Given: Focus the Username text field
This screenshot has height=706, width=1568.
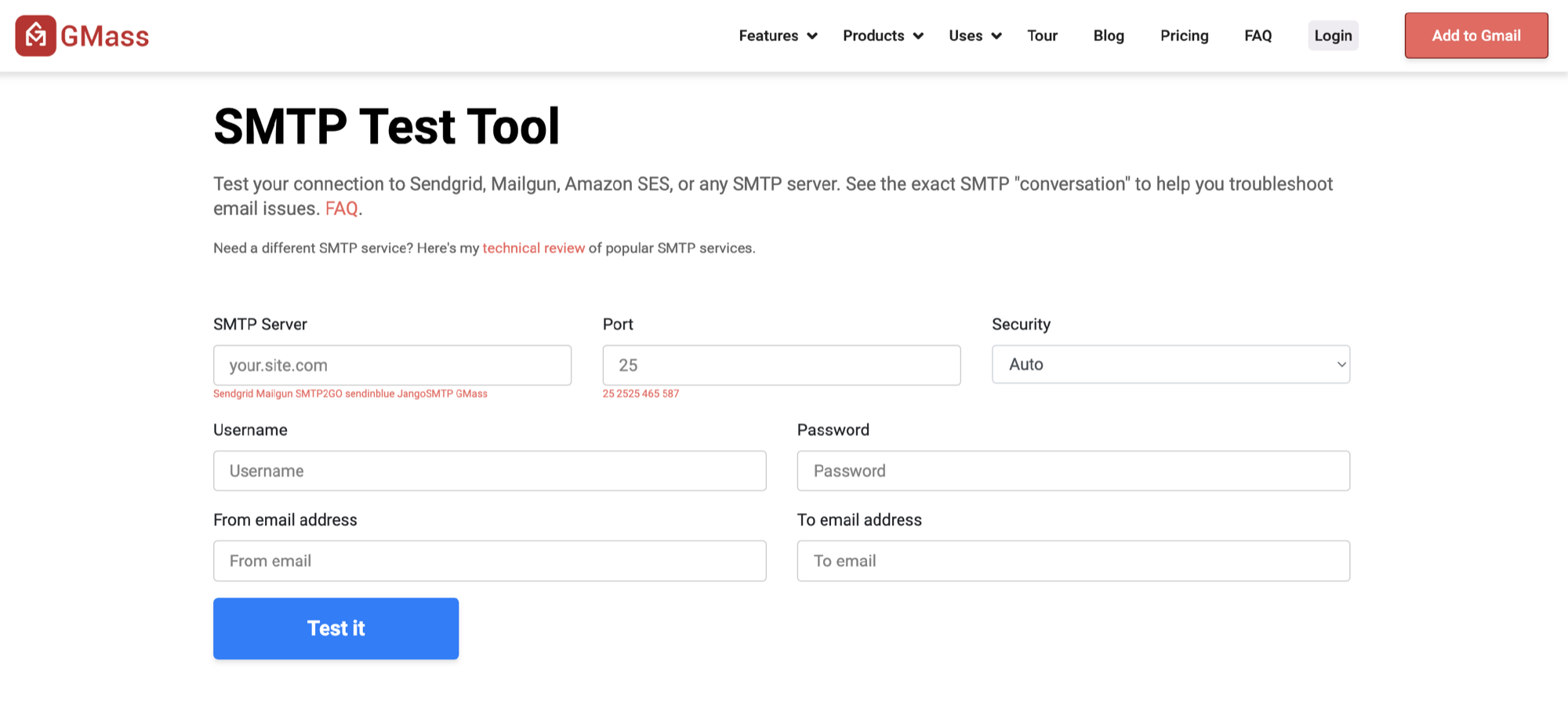Looking at the screenshot, I should pos(489,471).
